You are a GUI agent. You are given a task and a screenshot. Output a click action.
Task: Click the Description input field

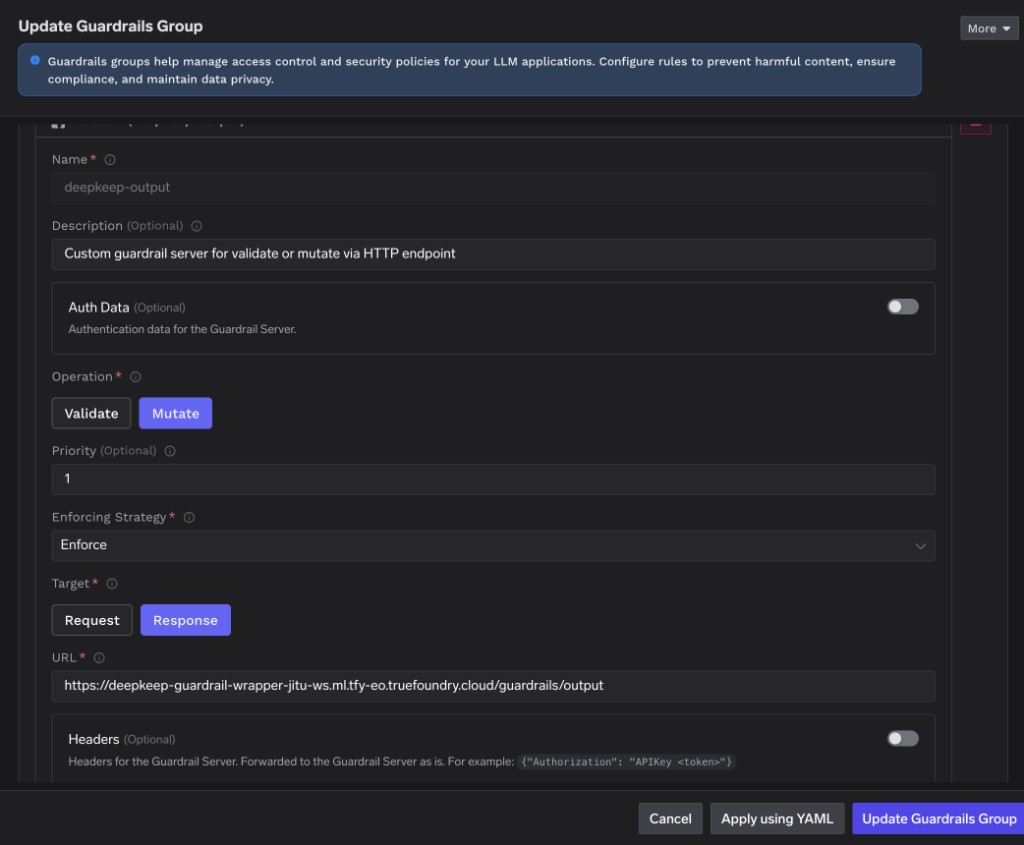[493, 254]
